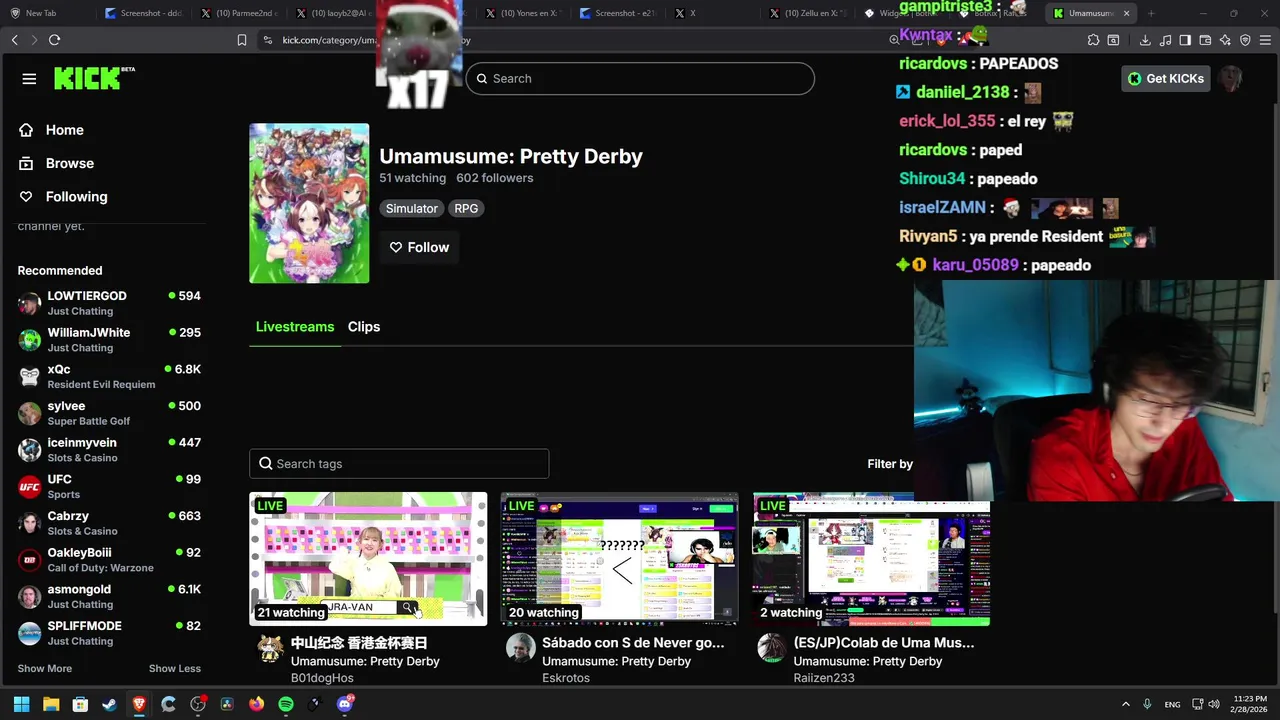Open sylvee recommended channel

point(110,413)
